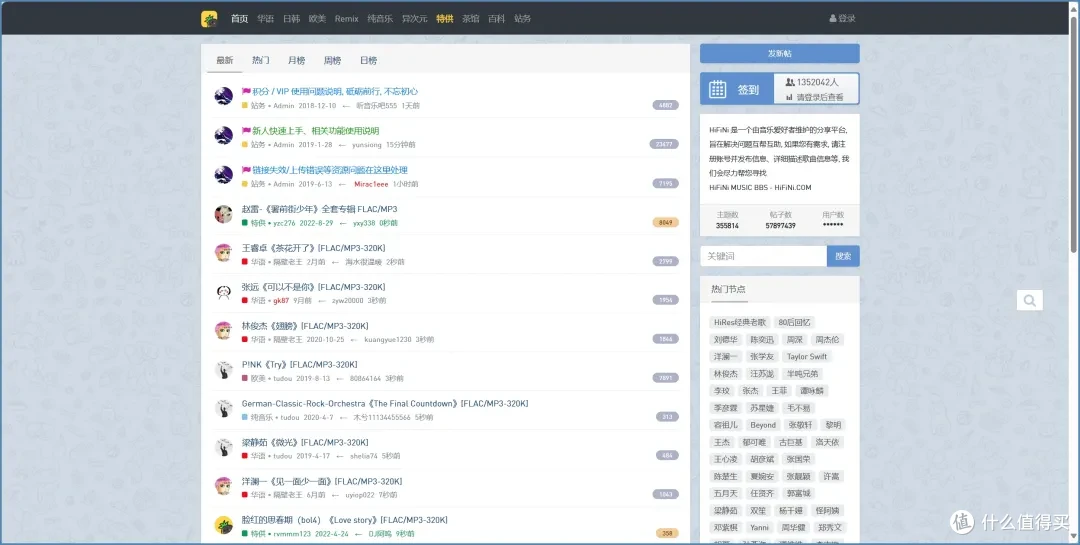Click avatar of 链接失效 post

223,174
